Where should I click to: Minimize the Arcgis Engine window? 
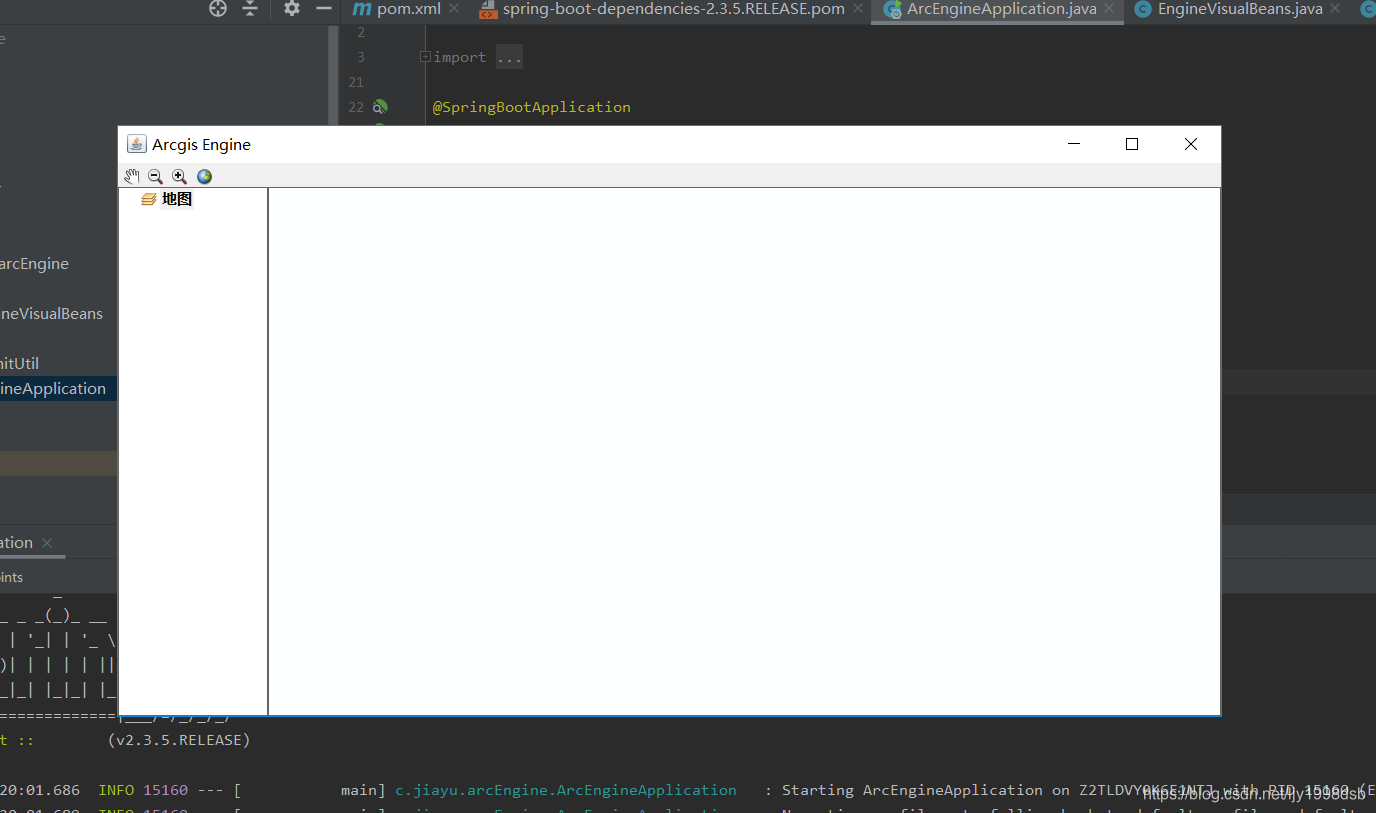coord(1074,144)
